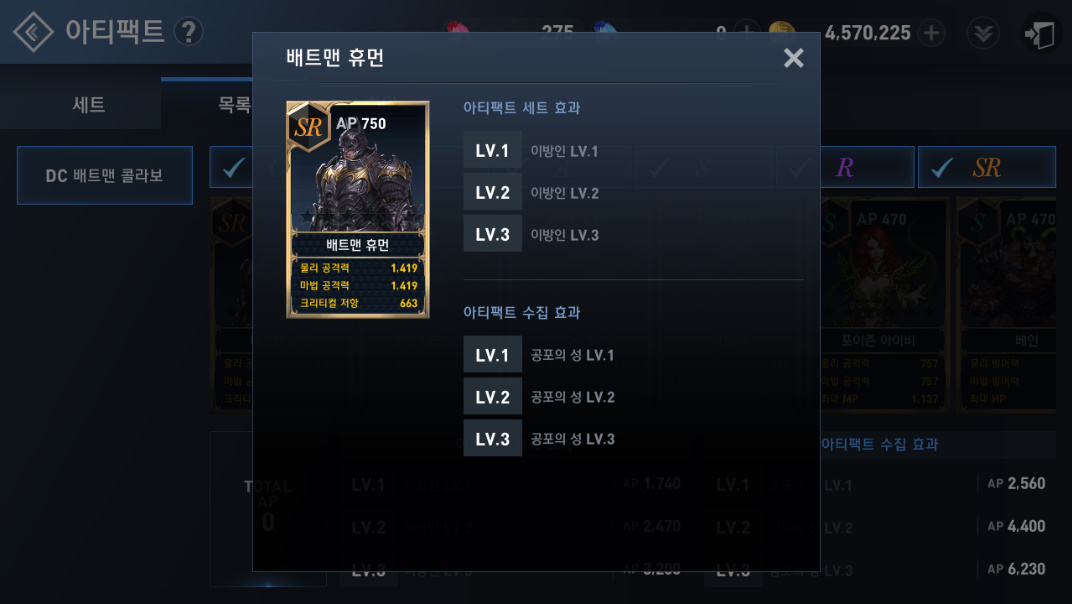Click the gold coin currency icon
1072x604 pixels.
pyautogui.click(x=781, y=31)
